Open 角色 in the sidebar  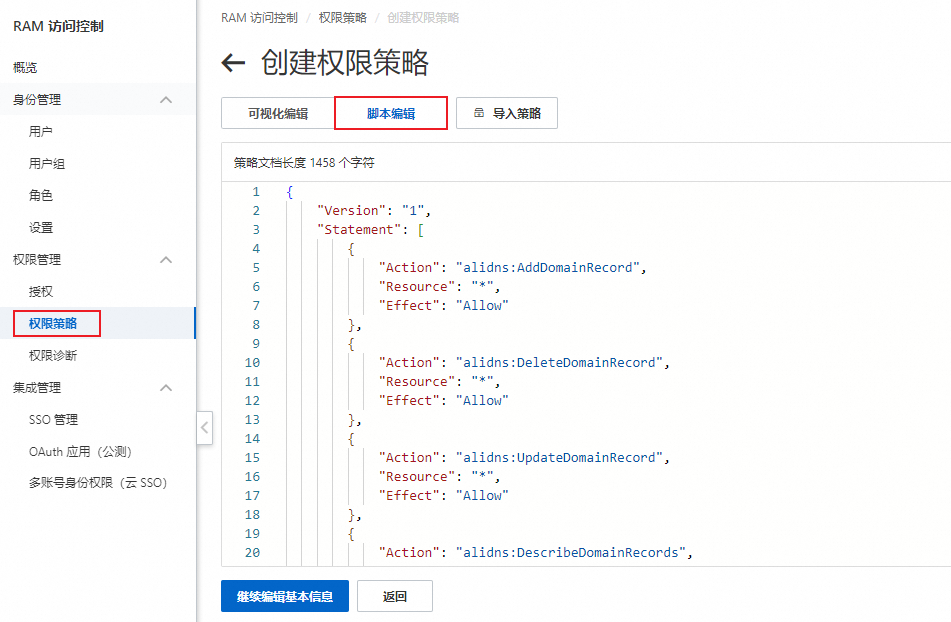41,195
